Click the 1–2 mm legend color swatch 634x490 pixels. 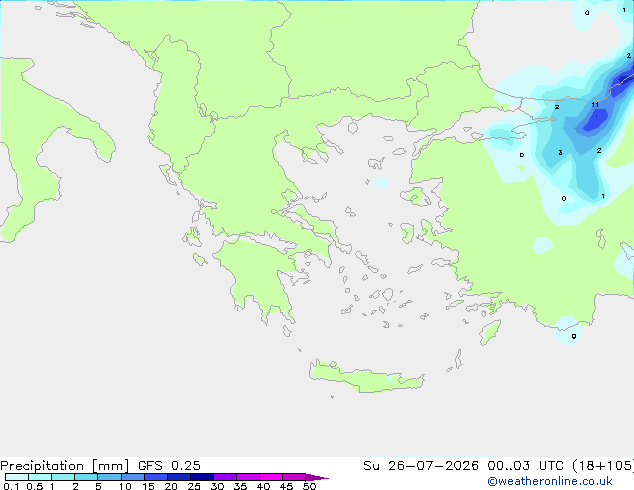coord(63,477)
